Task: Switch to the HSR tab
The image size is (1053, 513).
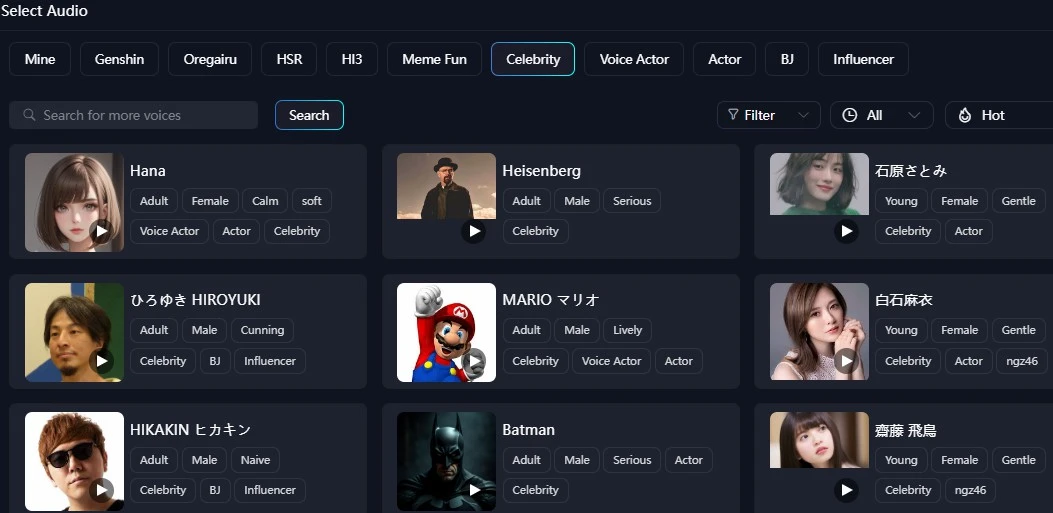Action: pos(289,59)
